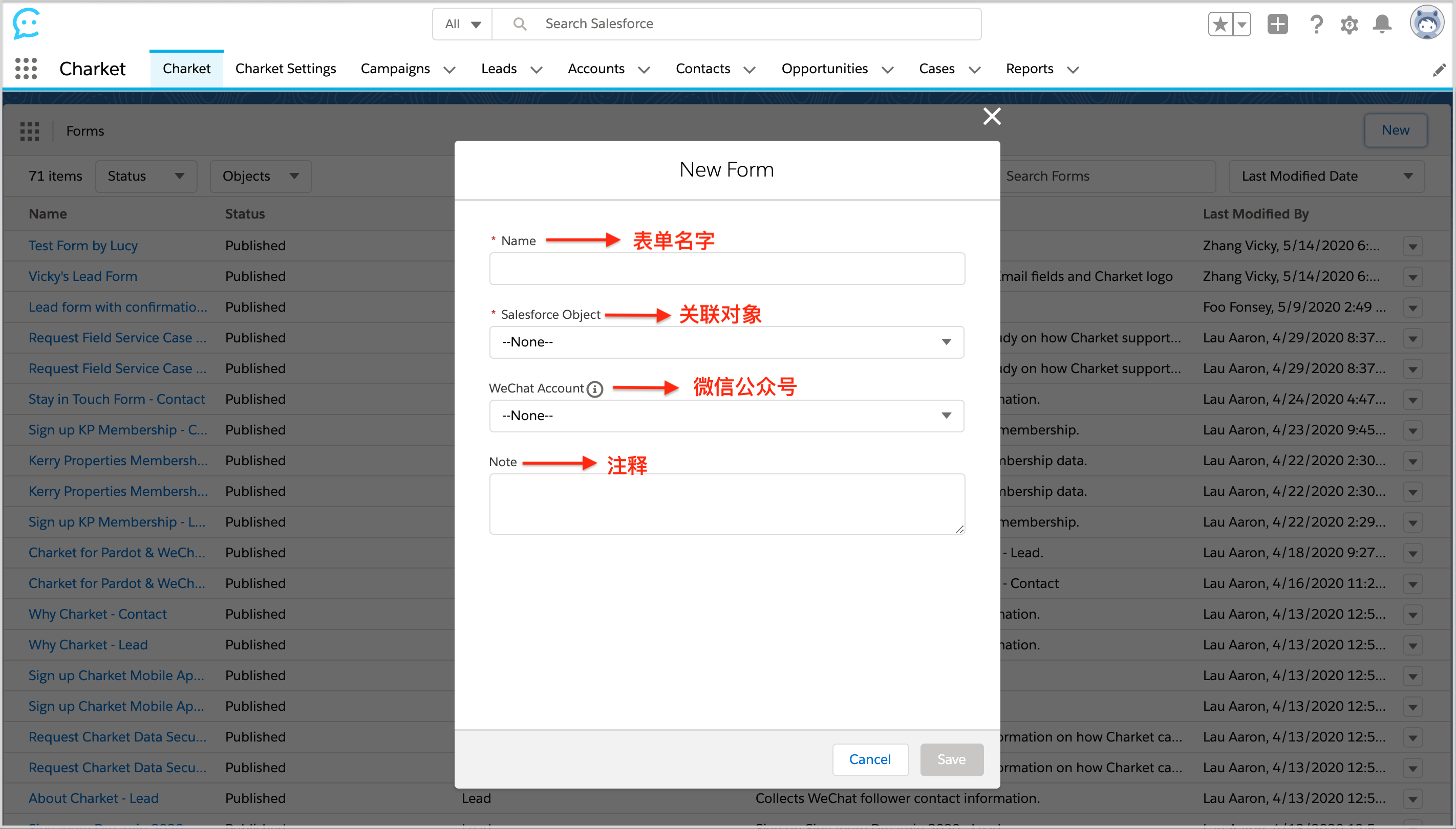This screenshot has width=1456, height=829.
Task: Open the favorites list dropdown arrow
Action: pyautogui.click(x=1241, y=24)
